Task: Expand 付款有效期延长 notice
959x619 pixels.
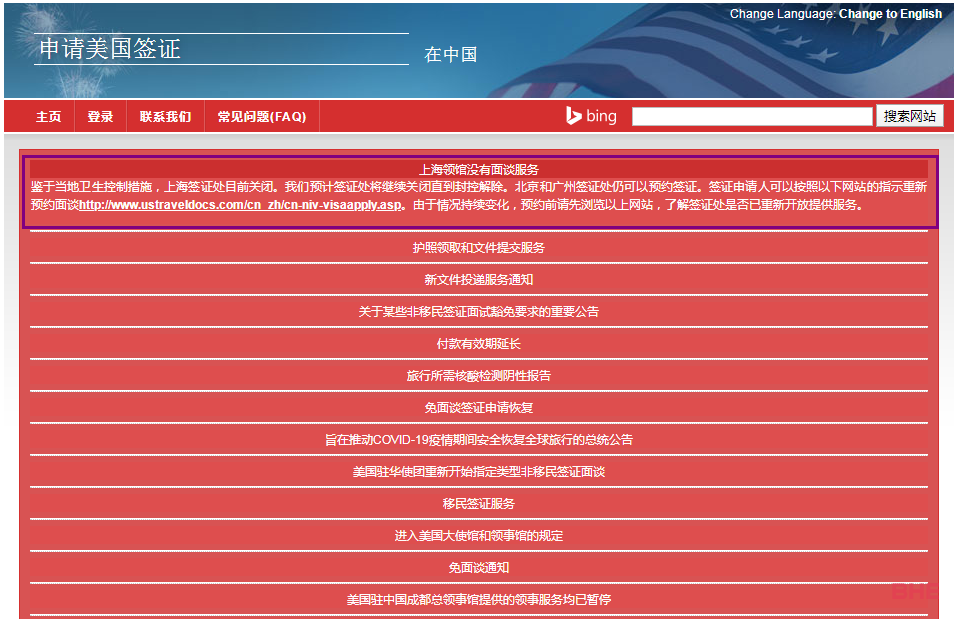Action: click(479, 344)
